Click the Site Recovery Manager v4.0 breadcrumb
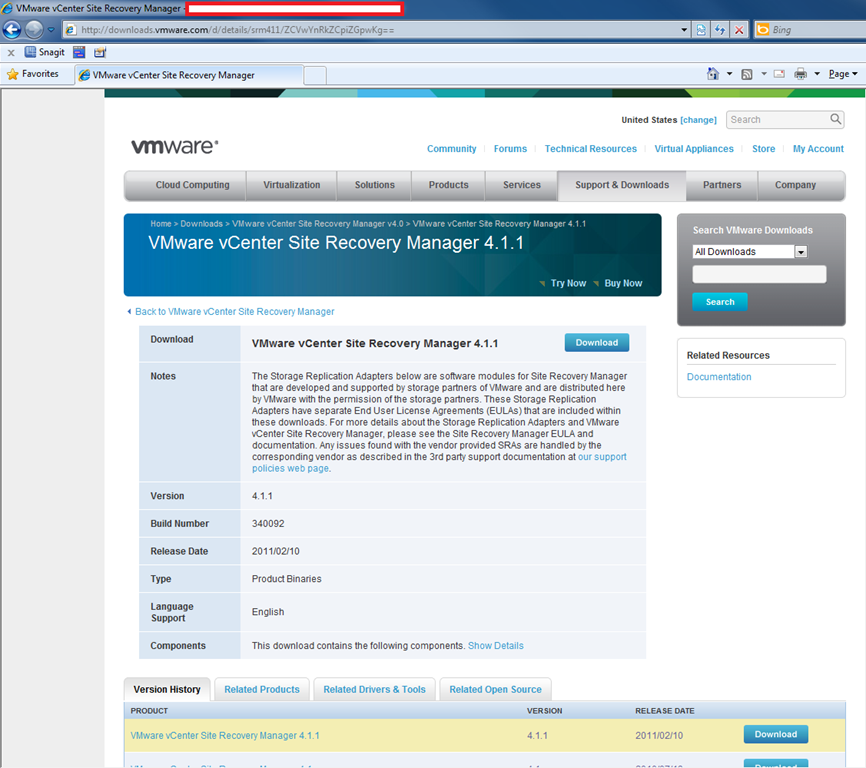Viewport: 866px width, 768px height. pyautogui.click(x=318, y=224)
